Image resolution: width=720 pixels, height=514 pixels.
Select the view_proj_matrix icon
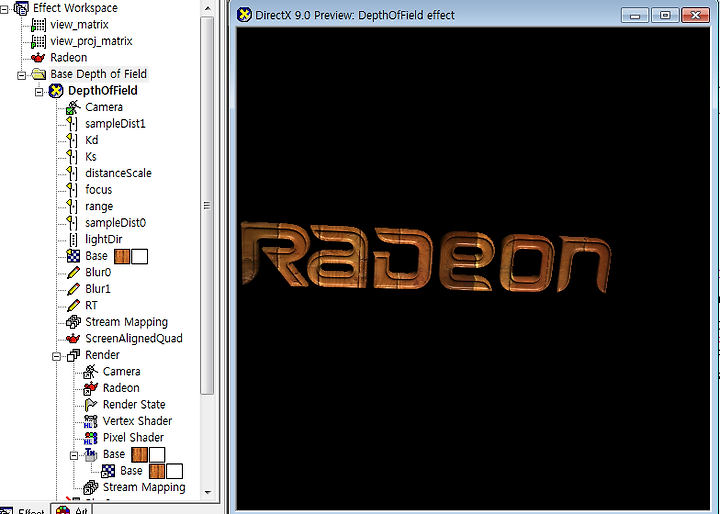tap(39, 41)
